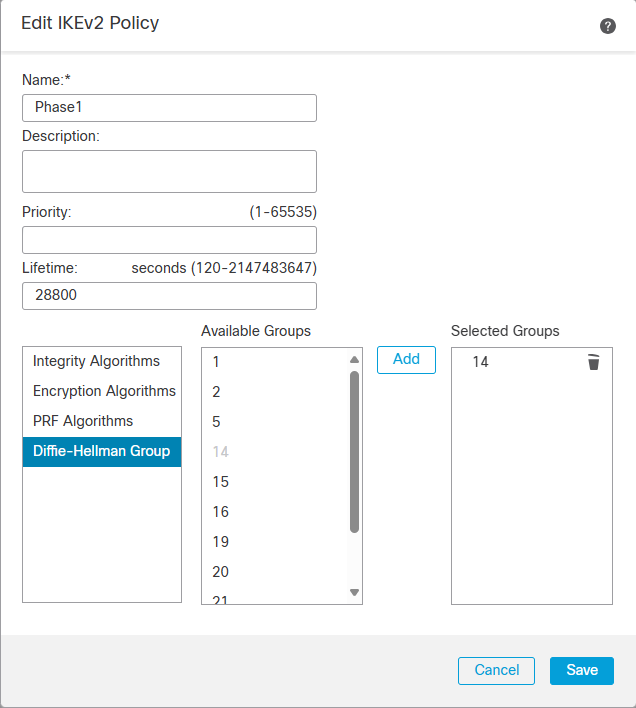Select Integrity Algorithms category
Image resolution: width=636 pixels, height=708 pixels.
96,361
